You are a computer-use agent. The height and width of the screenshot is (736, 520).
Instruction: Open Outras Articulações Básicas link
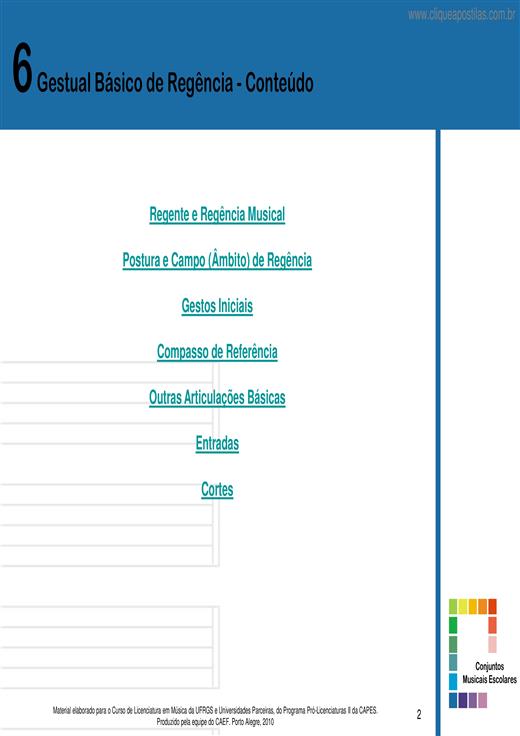point(217,398)
